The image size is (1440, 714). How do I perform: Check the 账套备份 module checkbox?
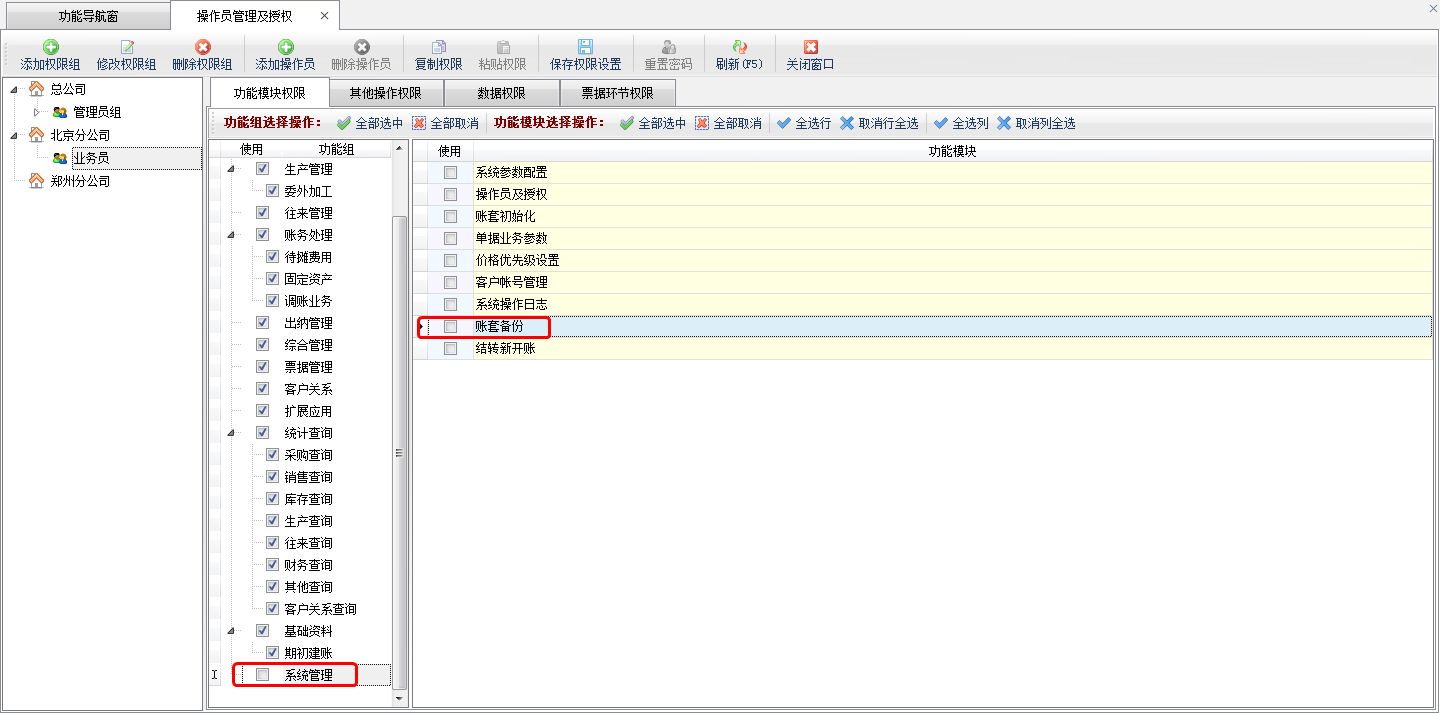(x=450, y=327)
